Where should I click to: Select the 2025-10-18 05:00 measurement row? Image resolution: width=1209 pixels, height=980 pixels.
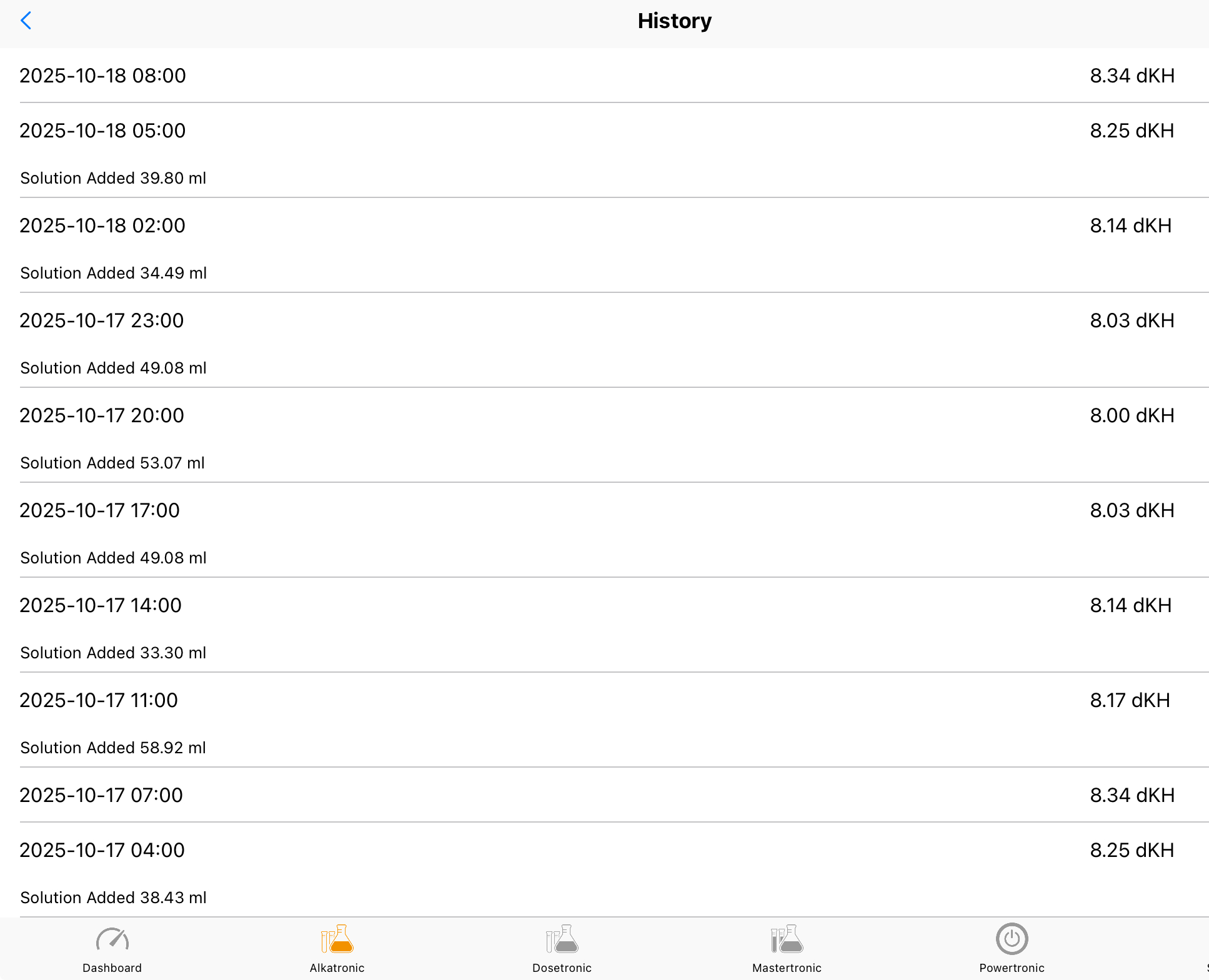103,131
